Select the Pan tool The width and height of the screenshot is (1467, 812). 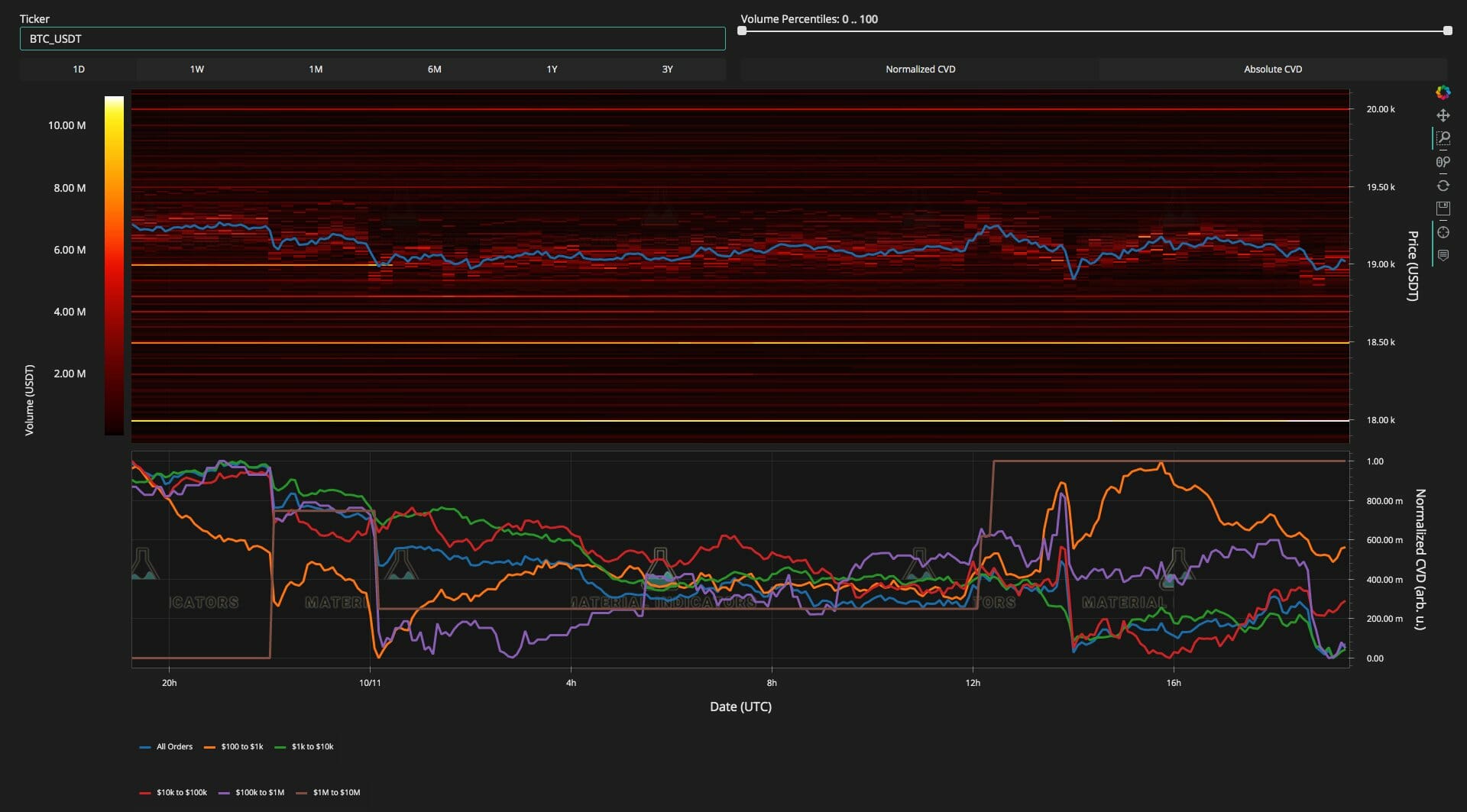(1443, 115)
